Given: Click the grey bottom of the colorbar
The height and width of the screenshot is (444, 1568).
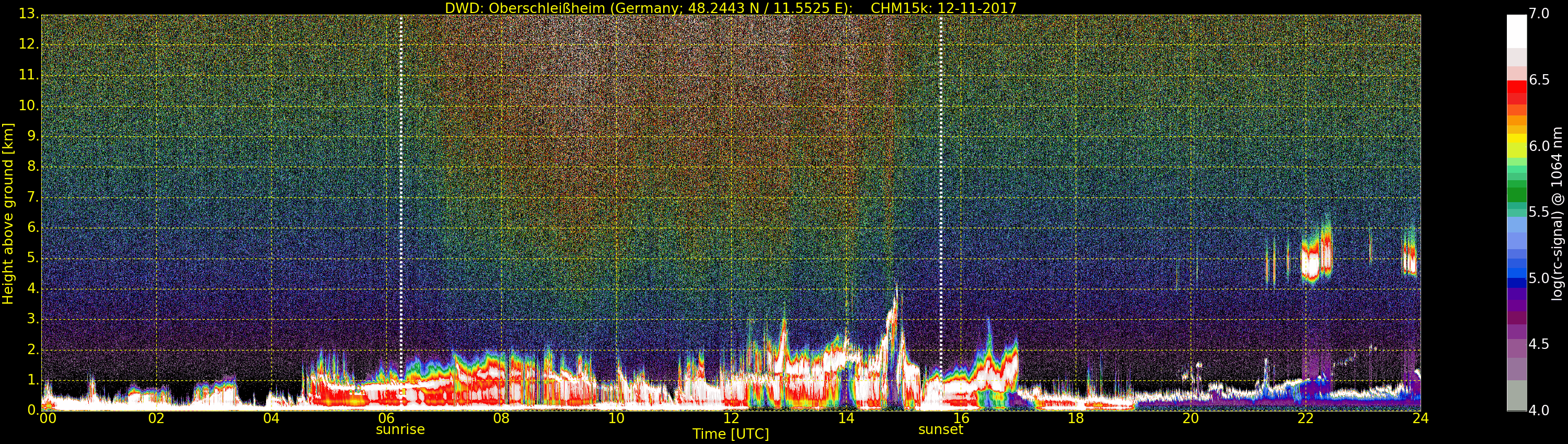Looking at the screenshot, I should point(1516,395).
